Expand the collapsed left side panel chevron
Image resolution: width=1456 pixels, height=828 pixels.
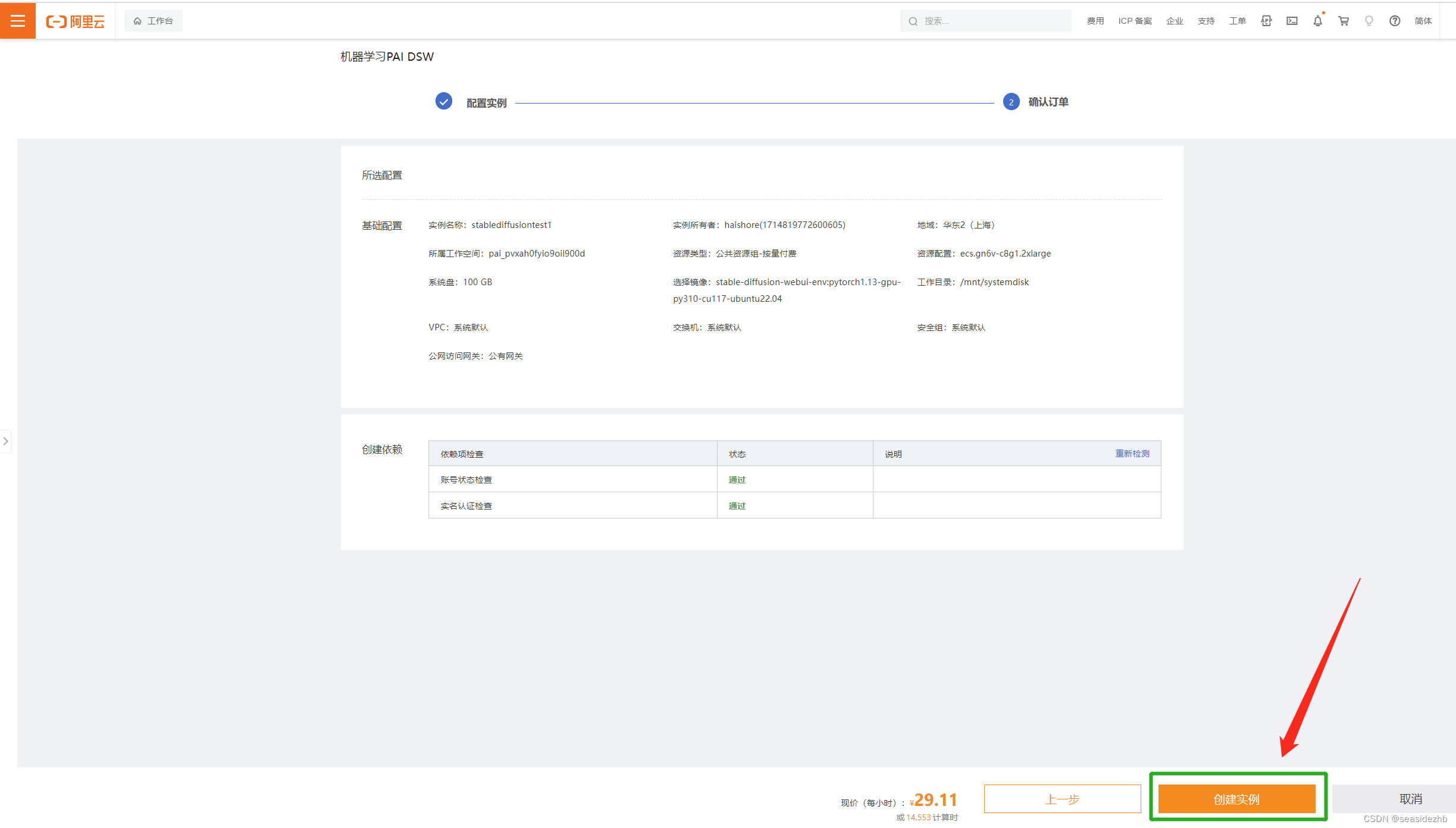pyautogui.click(x=6, y=440)
